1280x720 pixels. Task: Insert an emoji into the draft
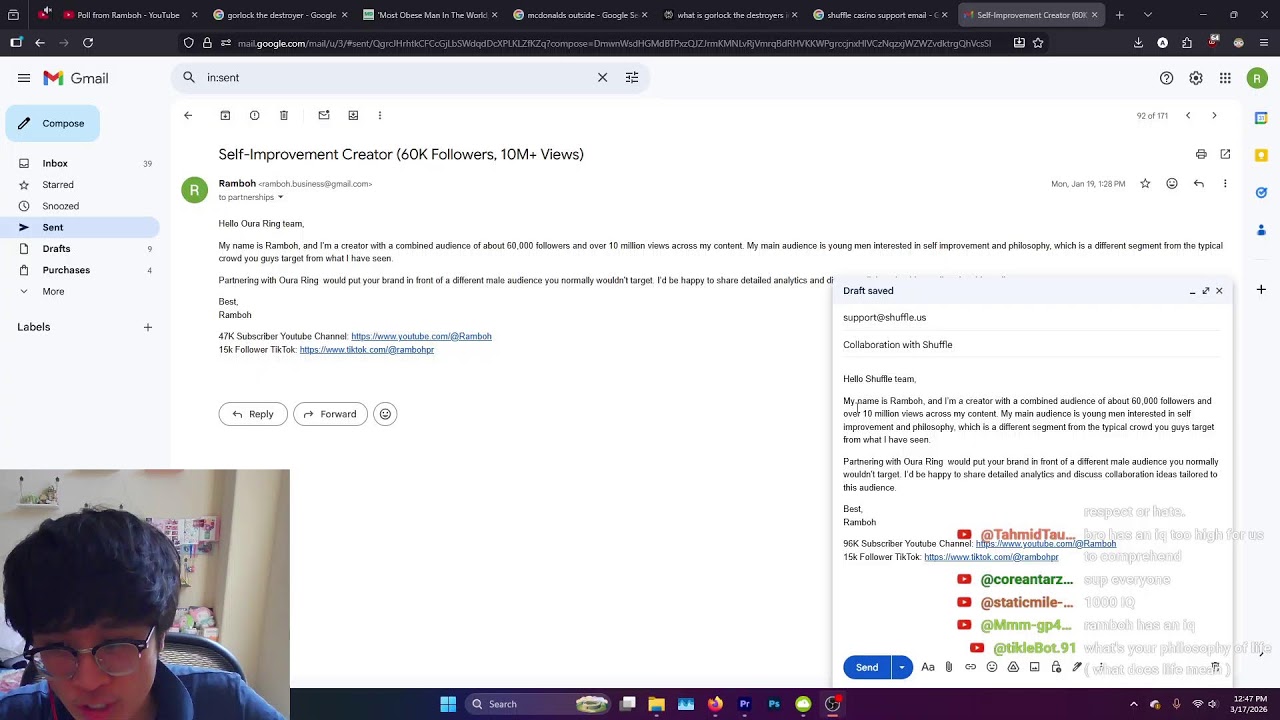point(992,668)
